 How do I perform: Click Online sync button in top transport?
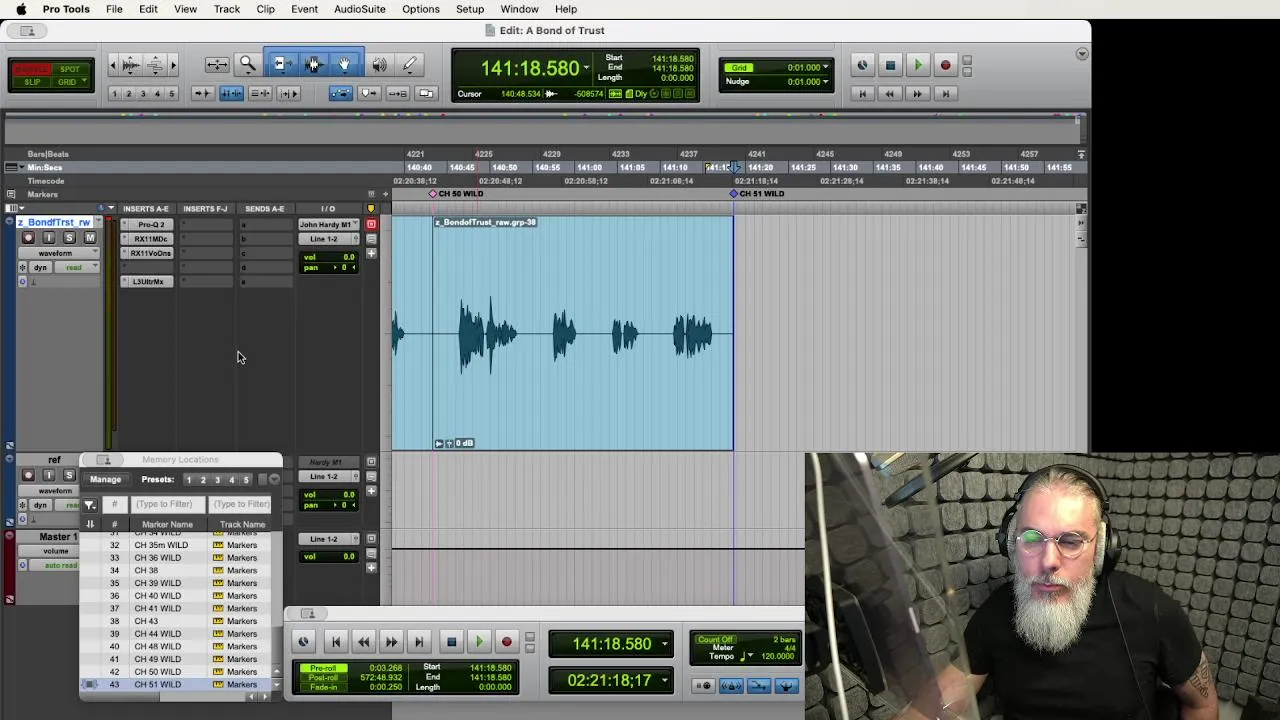(x=862, y=66)
